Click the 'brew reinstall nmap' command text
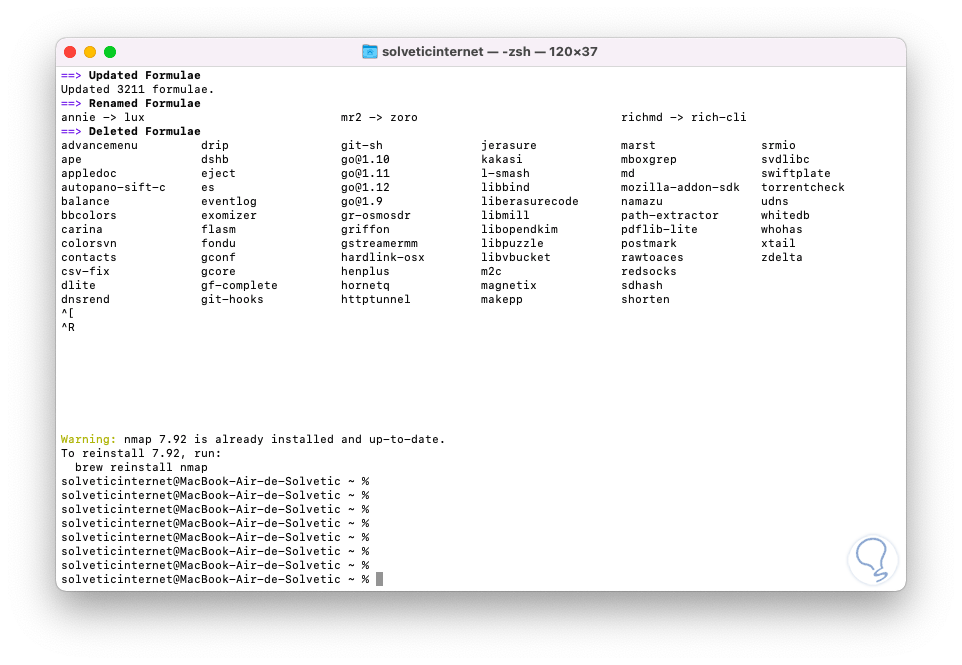Viewport: 962px width, 665px height. 141,467
